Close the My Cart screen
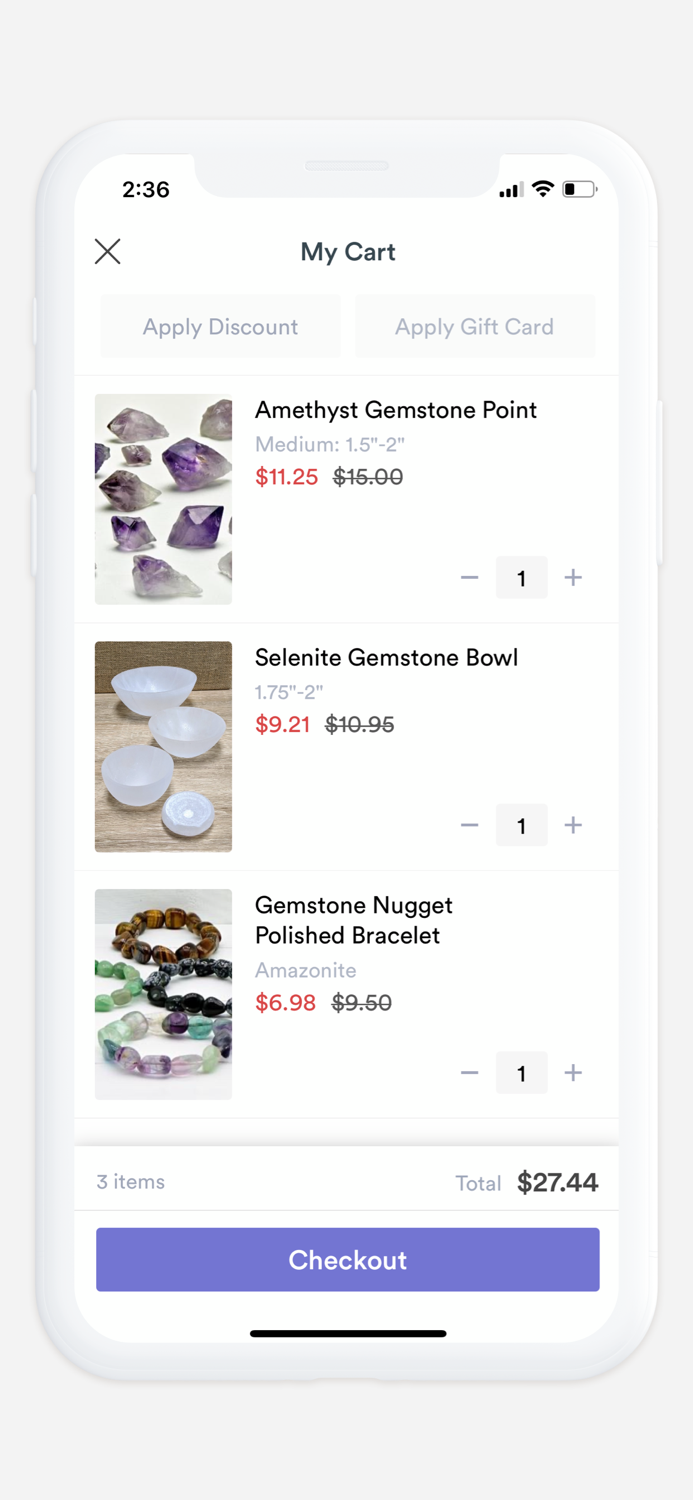Screen dimensions: 693x1500 [107, 252]
